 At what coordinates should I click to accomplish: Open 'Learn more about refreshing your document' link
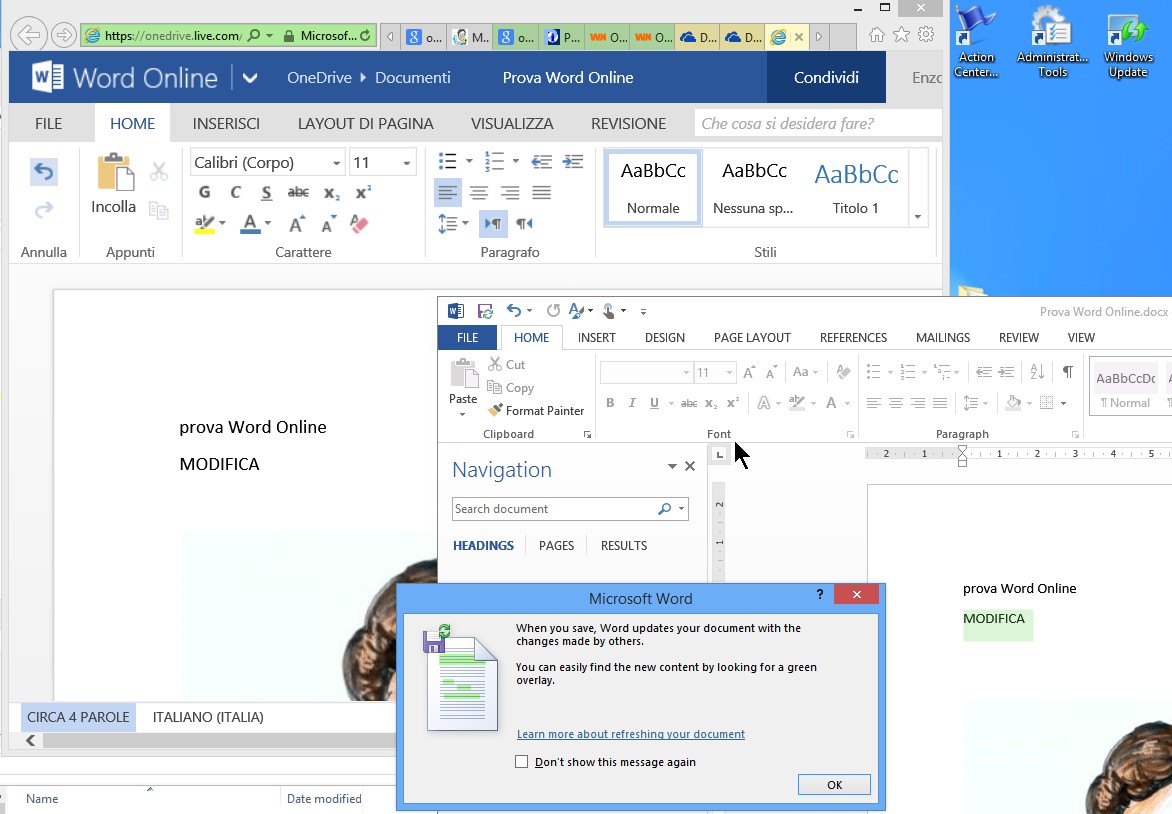coord(630,734)
